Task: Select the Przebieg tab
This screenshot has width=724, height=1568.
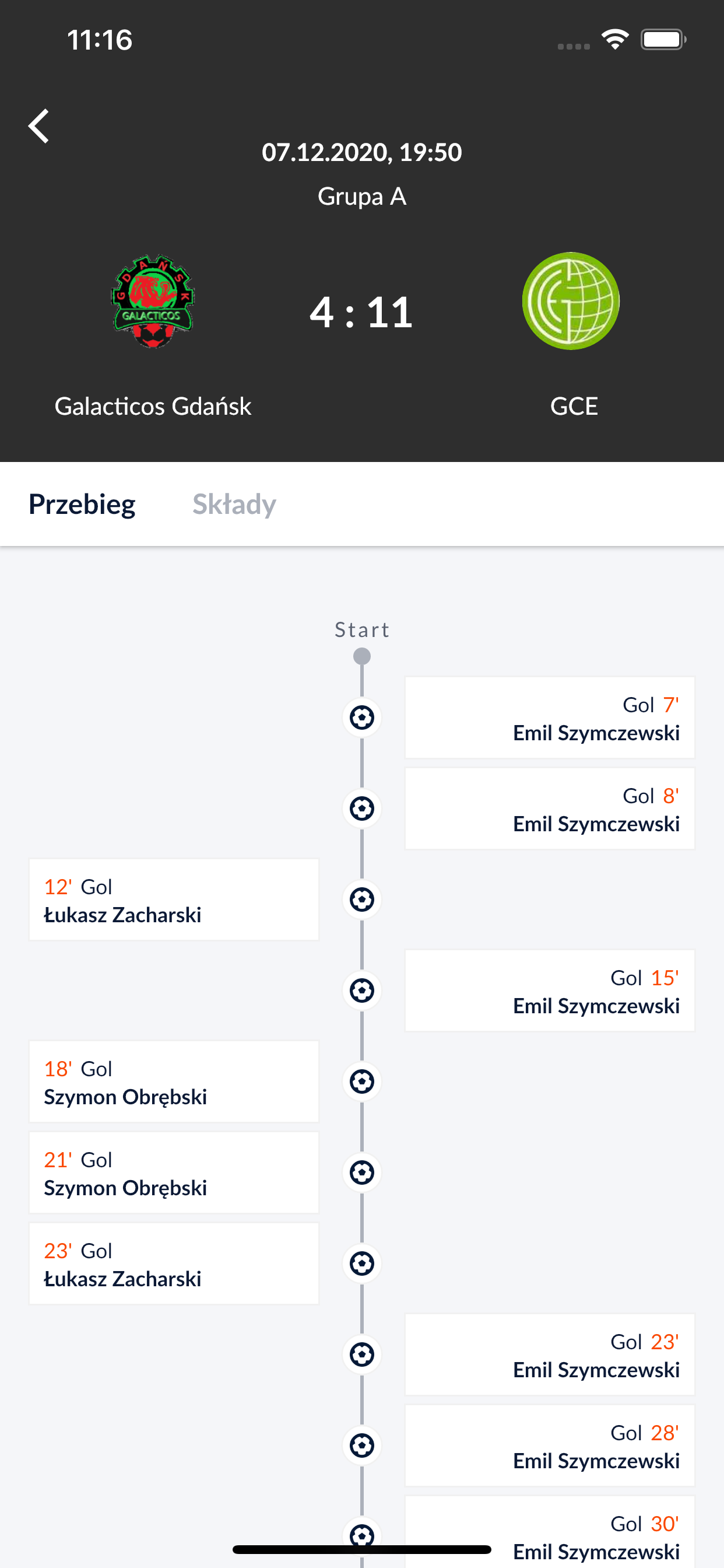Action: (82, 504)
